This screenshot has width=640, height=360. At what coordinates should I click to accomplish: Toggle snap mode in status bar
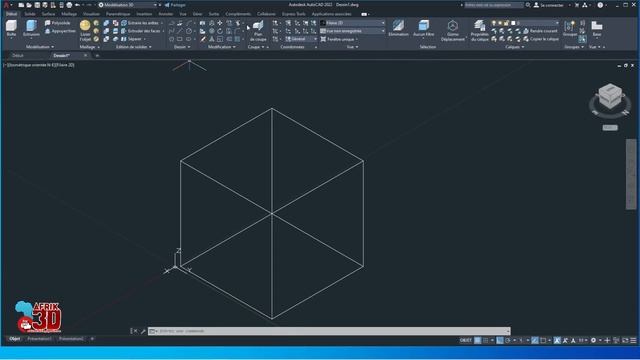pyautogui.click(x=486, y=340)
